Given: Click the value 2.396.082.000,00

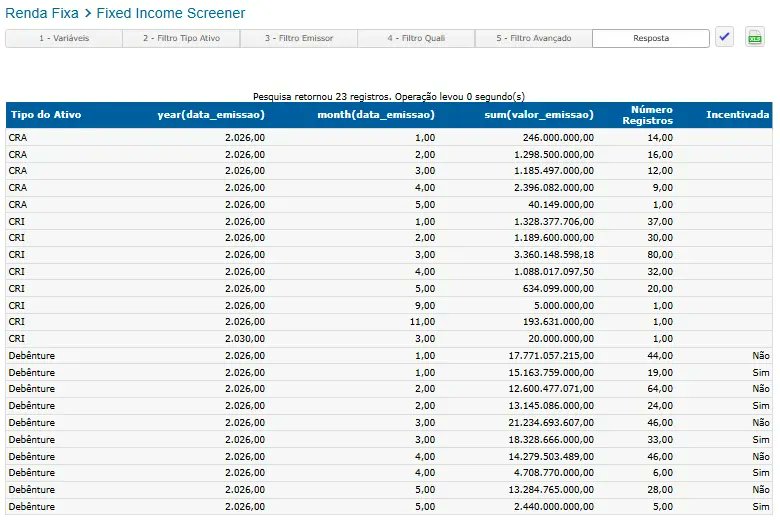Looking at the screenshot, I should 554,188.
